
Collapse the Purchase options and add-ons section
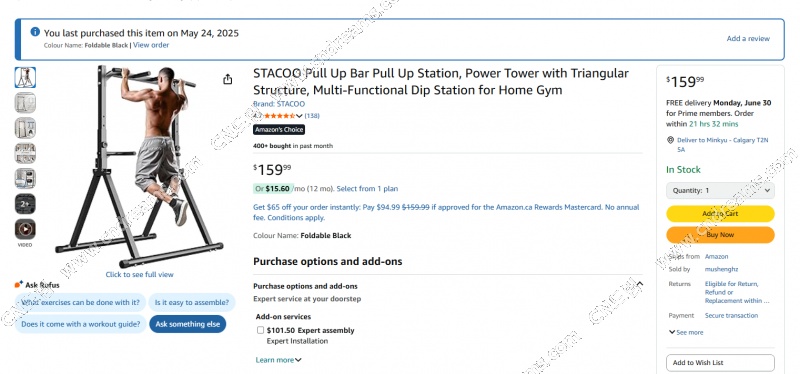(640, 284)
